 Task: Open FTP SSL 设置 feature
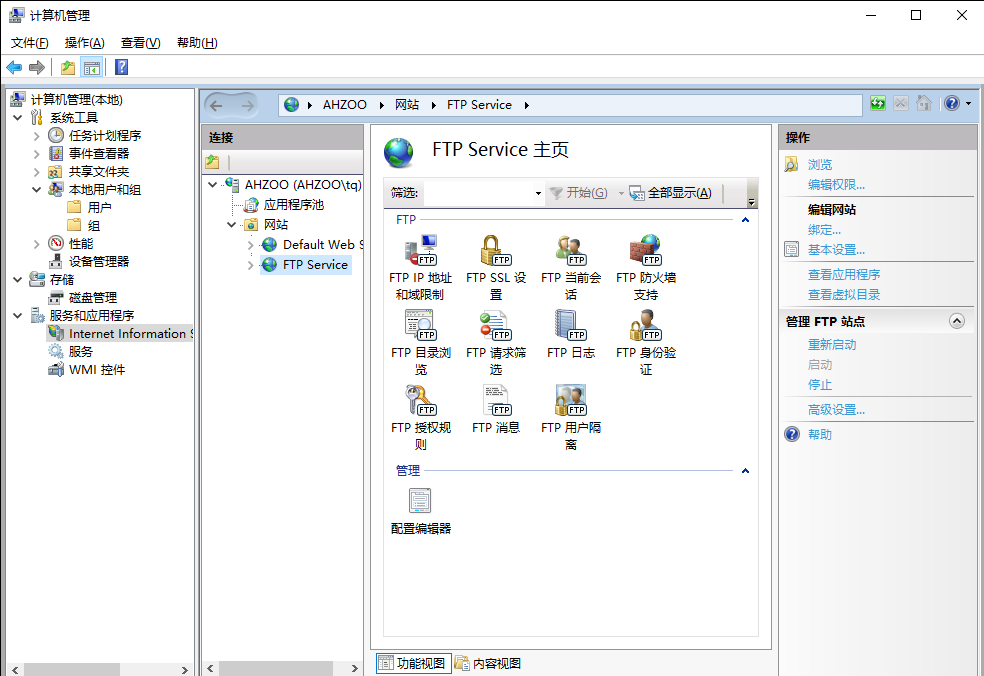(x=496, y=268)
